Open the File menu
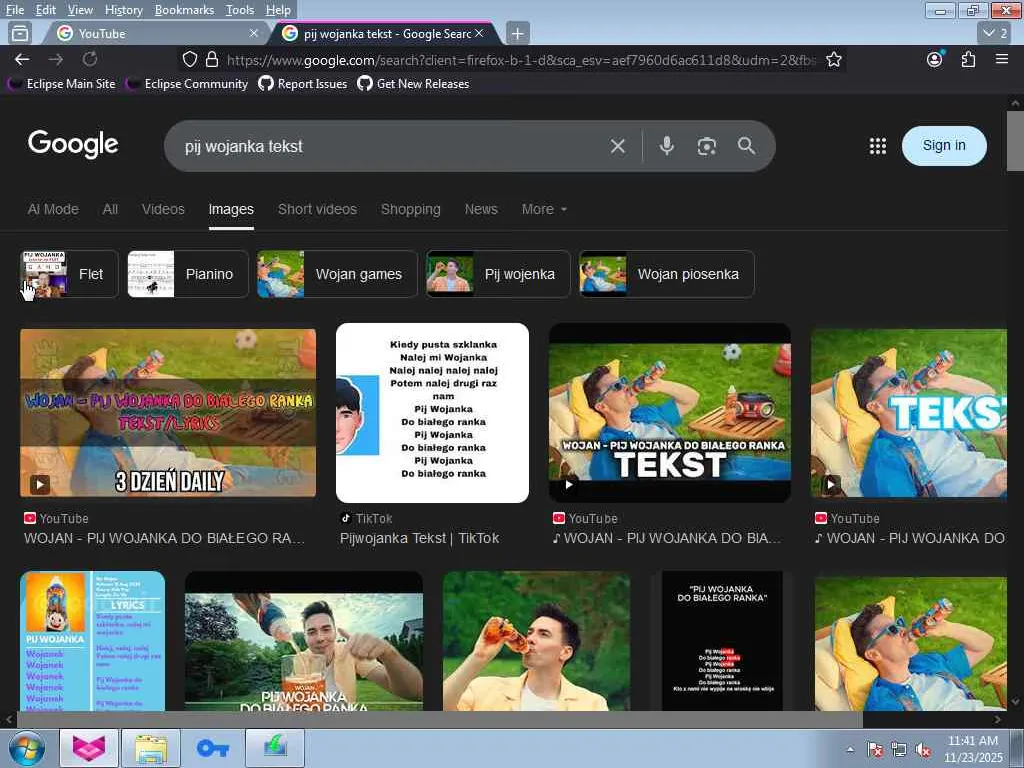The height and width of the screenshot is (768, 1024). (x=15, y=10)
